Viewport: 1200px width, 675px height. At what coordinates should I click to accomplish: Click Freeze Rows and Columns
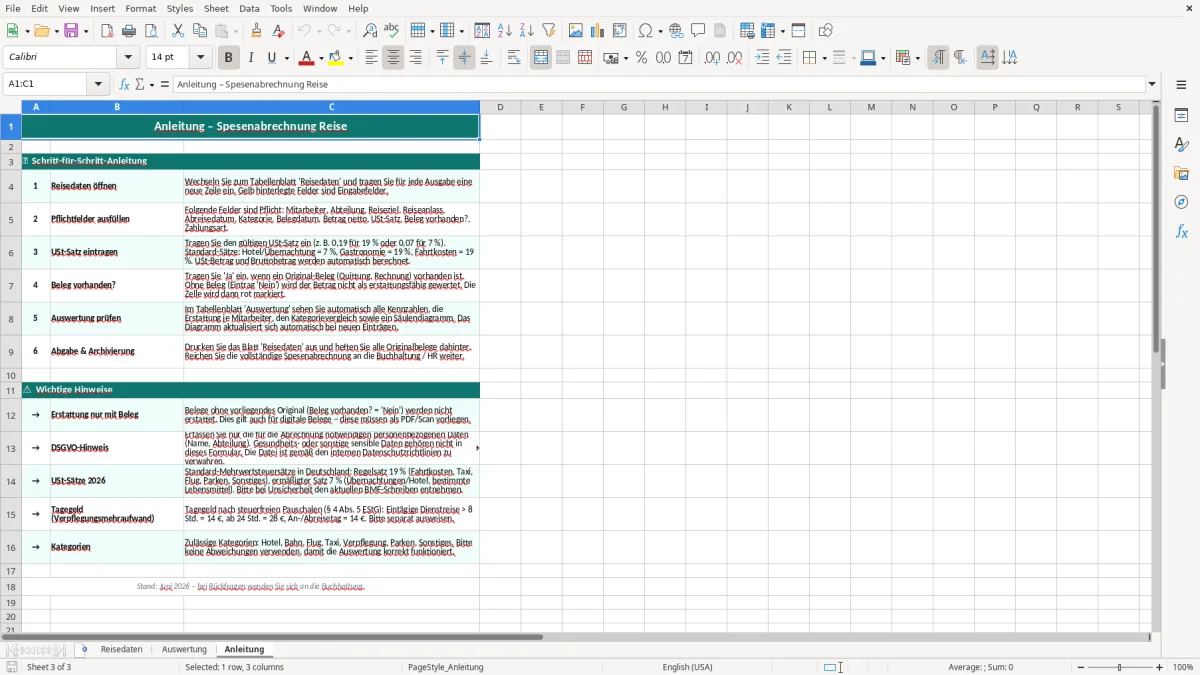(768, 31)
